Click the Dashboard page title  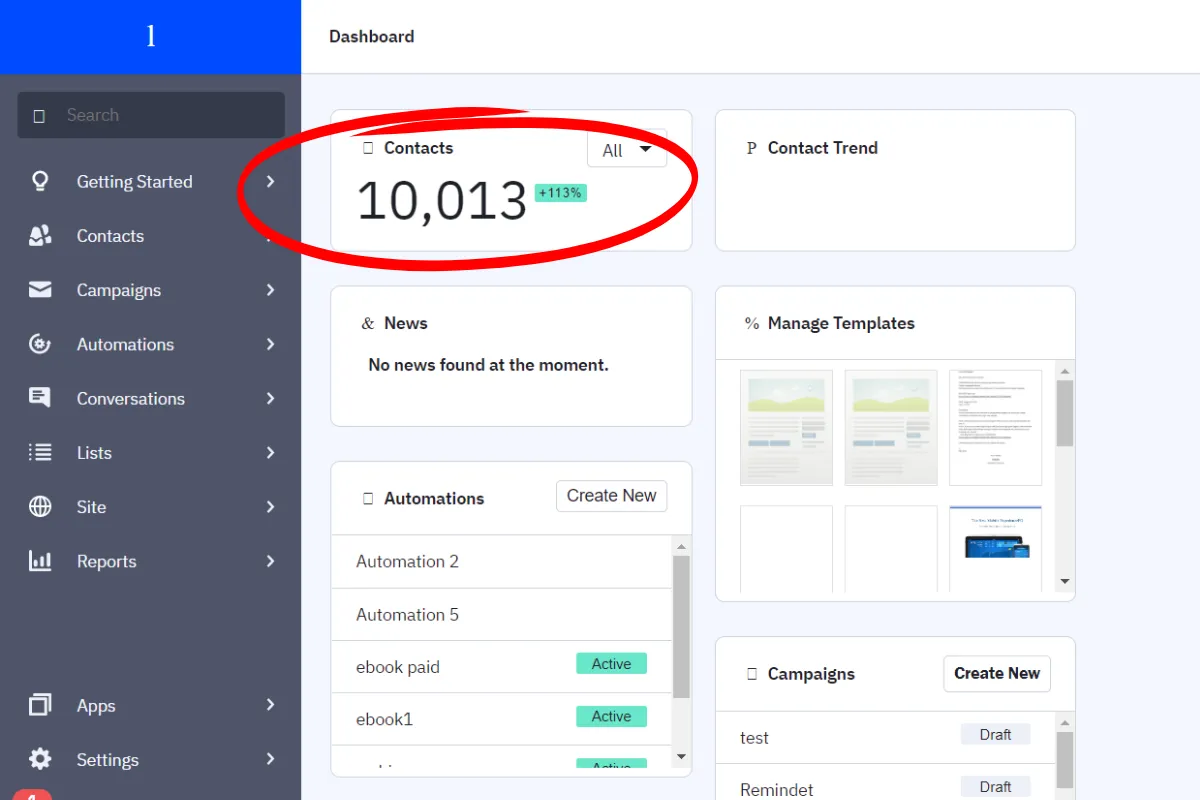(x=371, y=37)
